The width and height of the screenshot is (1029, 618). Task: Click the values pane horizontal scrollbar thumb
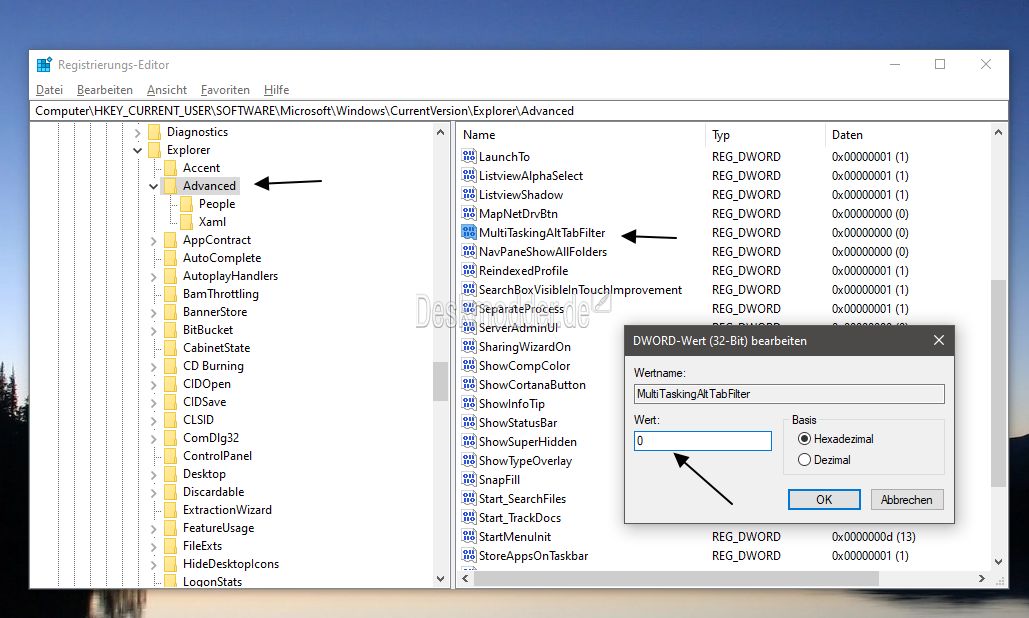pos(677,579)
